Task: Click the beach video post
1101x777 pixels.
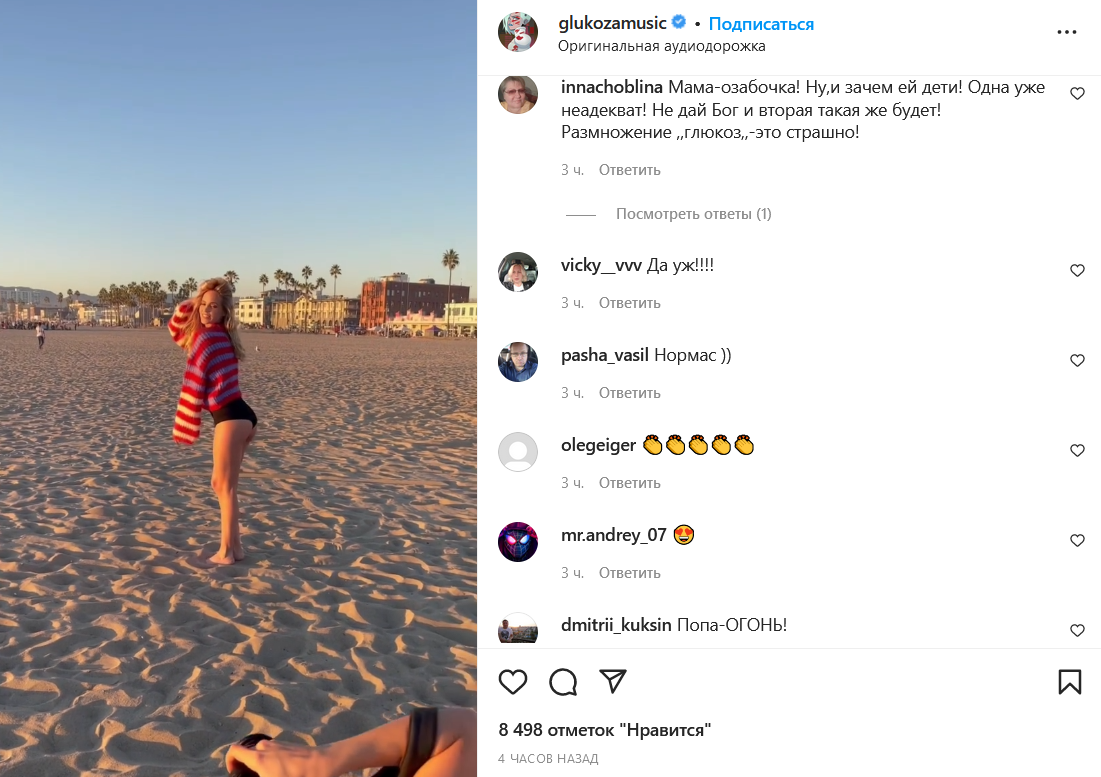Action: (238, 388)
